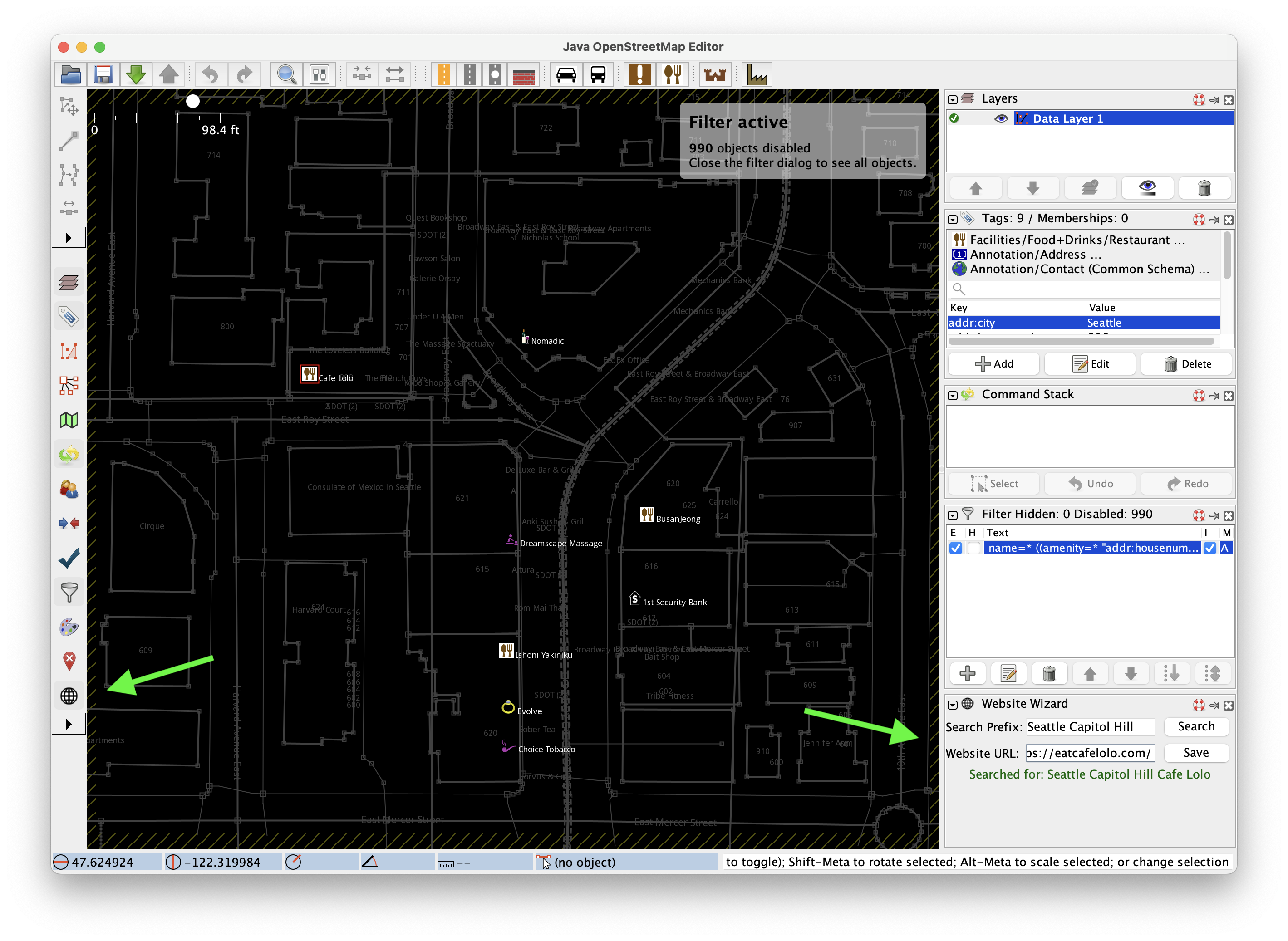This screenshot has width=1288, height=941.
Task: Click the castle preset icon in the toolbar
Action: coord(715,74)
